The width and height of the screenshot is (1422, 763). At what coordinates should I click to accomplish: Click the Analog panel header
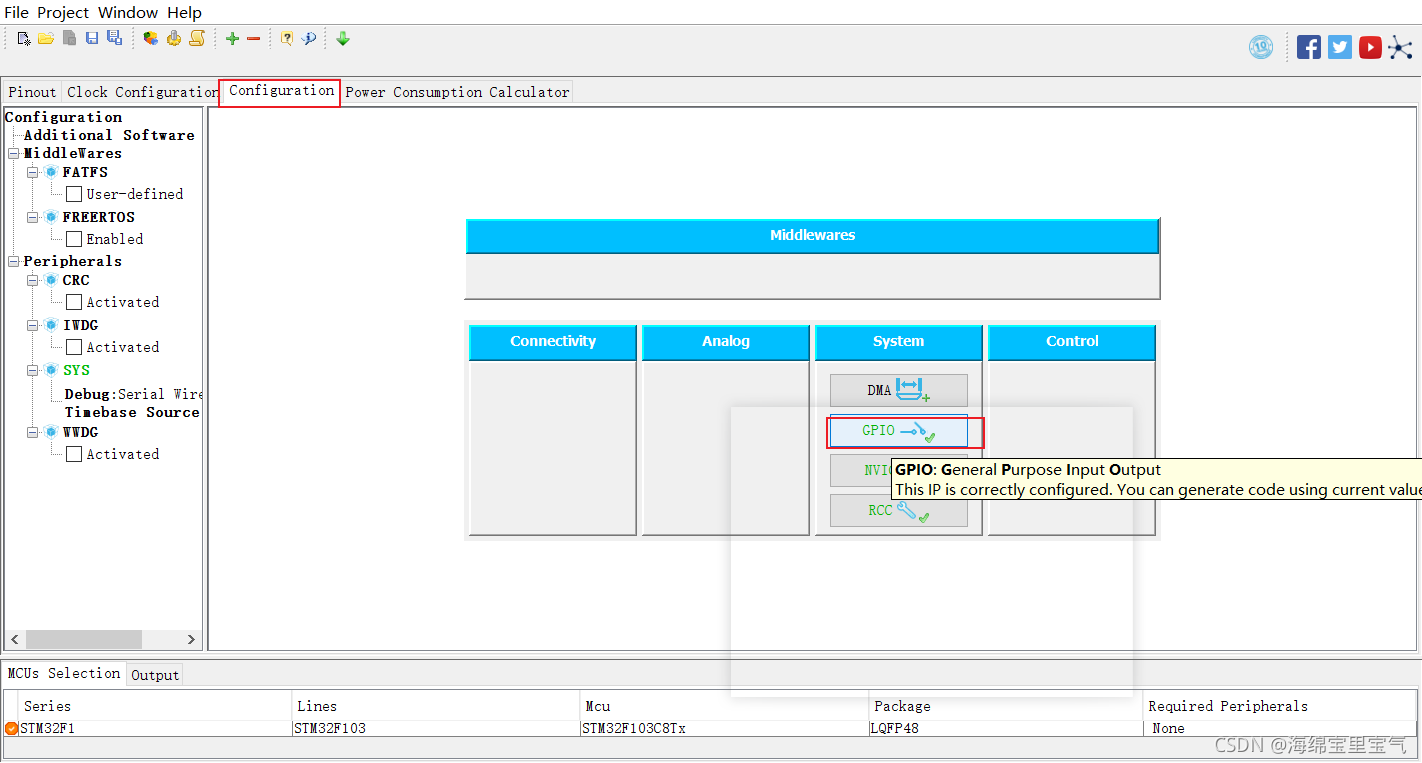726,342
